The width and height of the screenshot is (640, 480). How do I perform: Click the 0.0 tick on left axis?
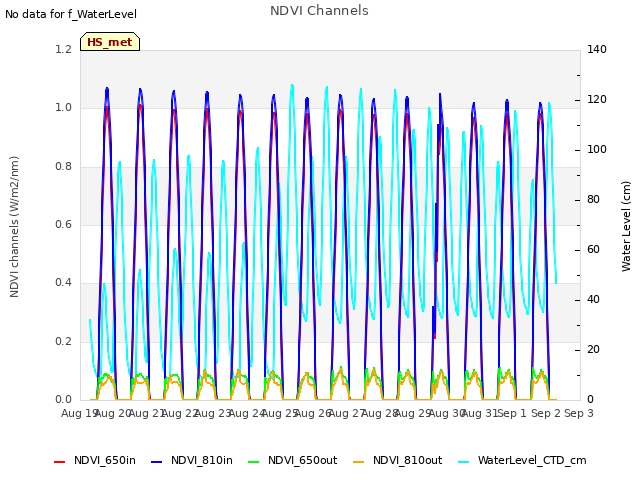click(63, 399)
